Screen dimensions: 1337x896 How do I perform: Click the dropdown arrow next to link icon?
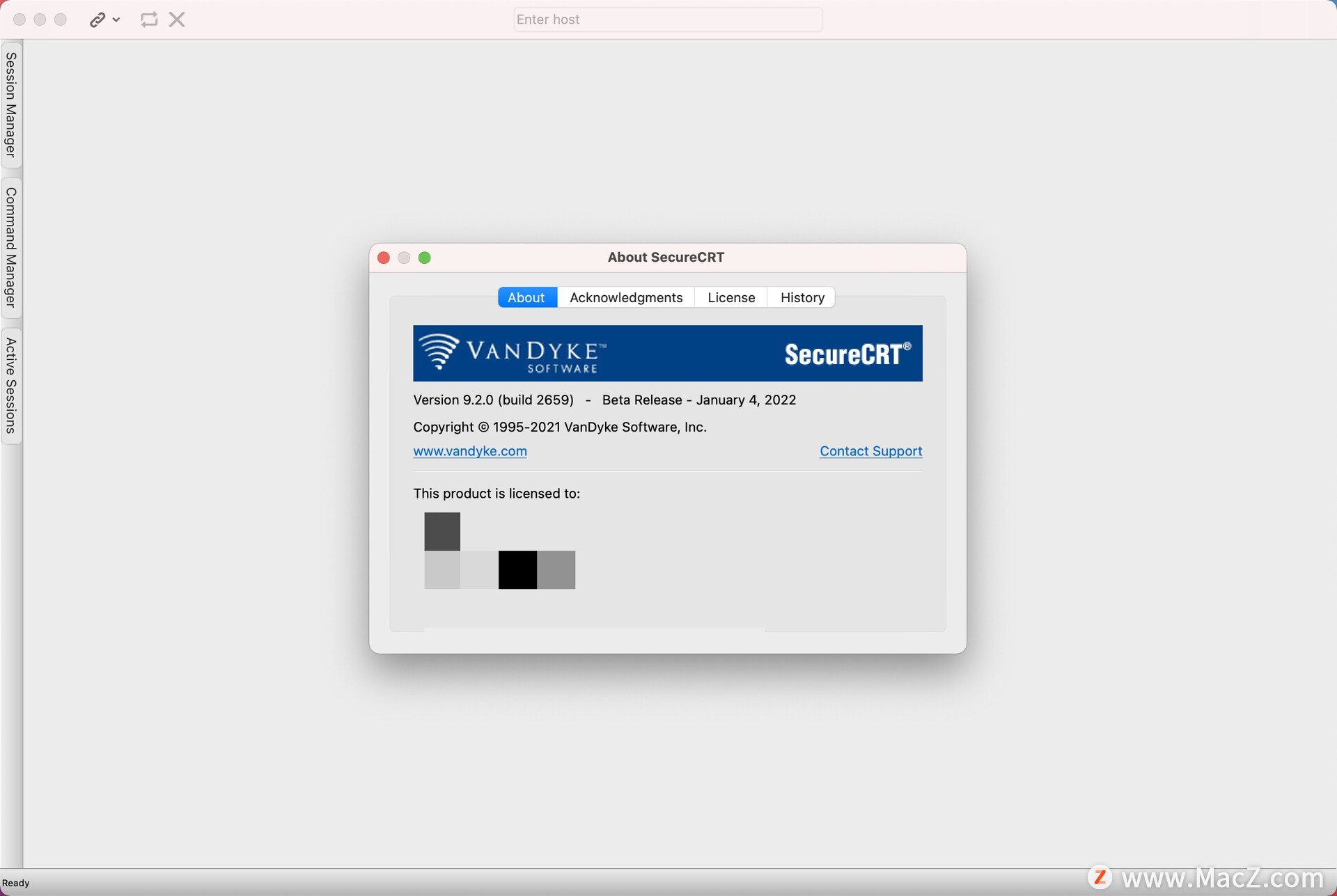coord(115,19)
